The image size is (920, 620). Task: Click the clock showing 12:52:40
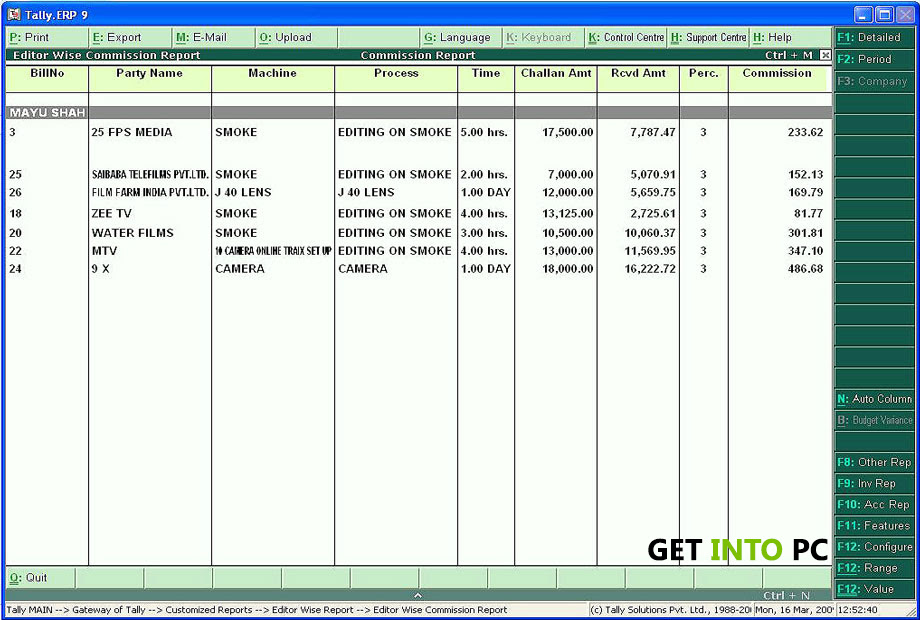pos(858,610)
